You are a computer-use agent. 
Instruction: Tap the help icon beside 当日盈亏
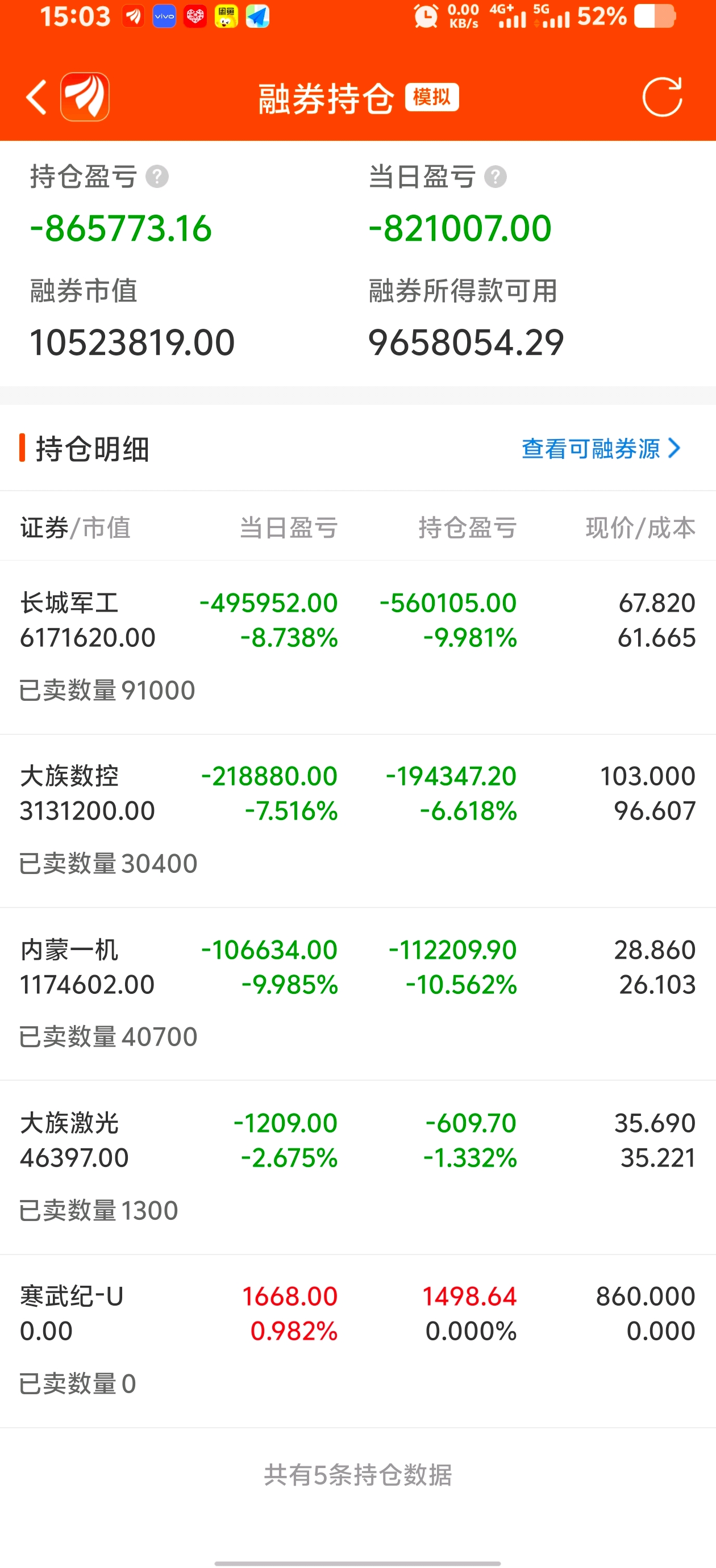[496, 177]
